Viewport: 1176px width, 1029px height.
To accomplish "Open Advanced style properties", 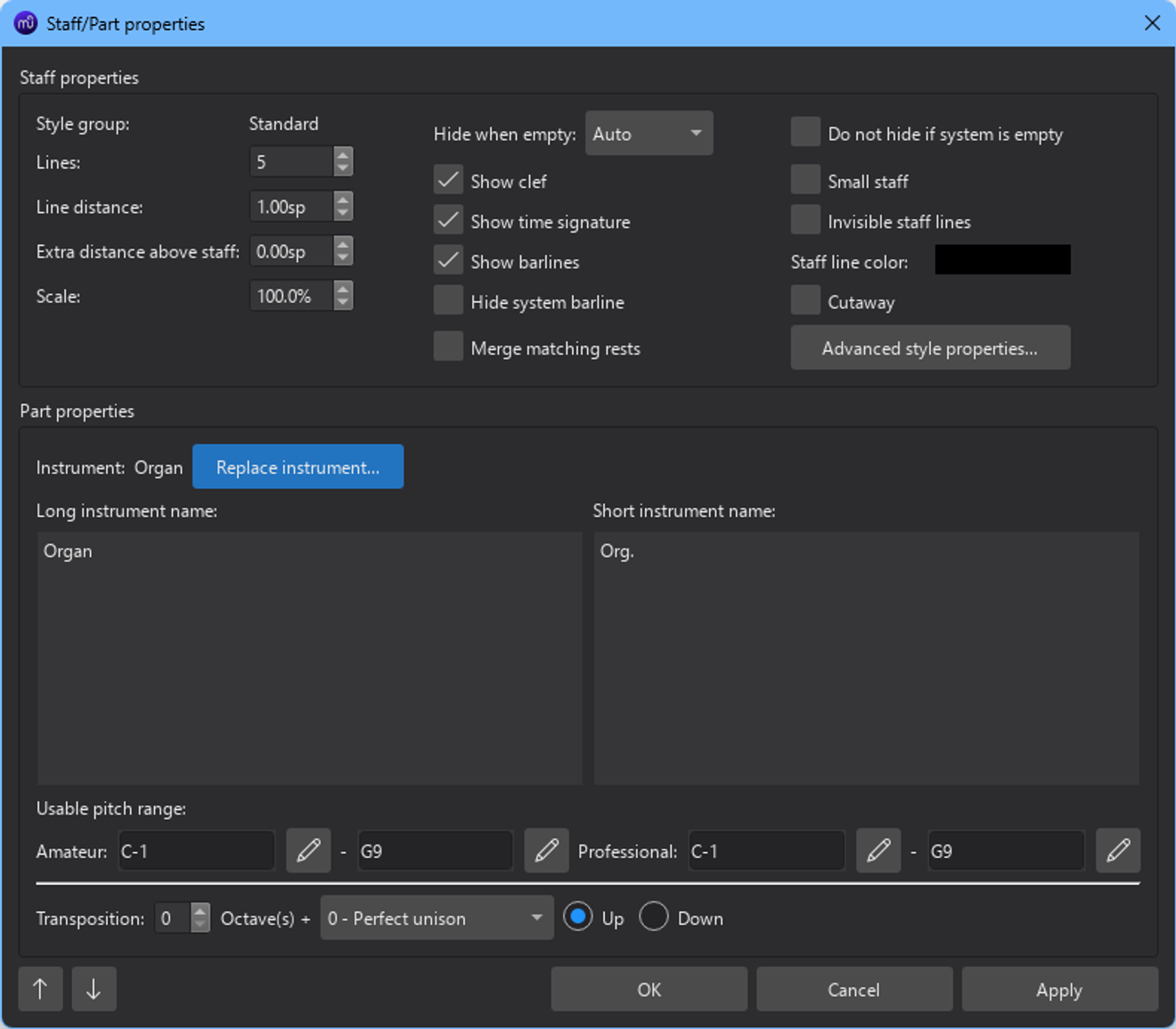I will 930,347.
